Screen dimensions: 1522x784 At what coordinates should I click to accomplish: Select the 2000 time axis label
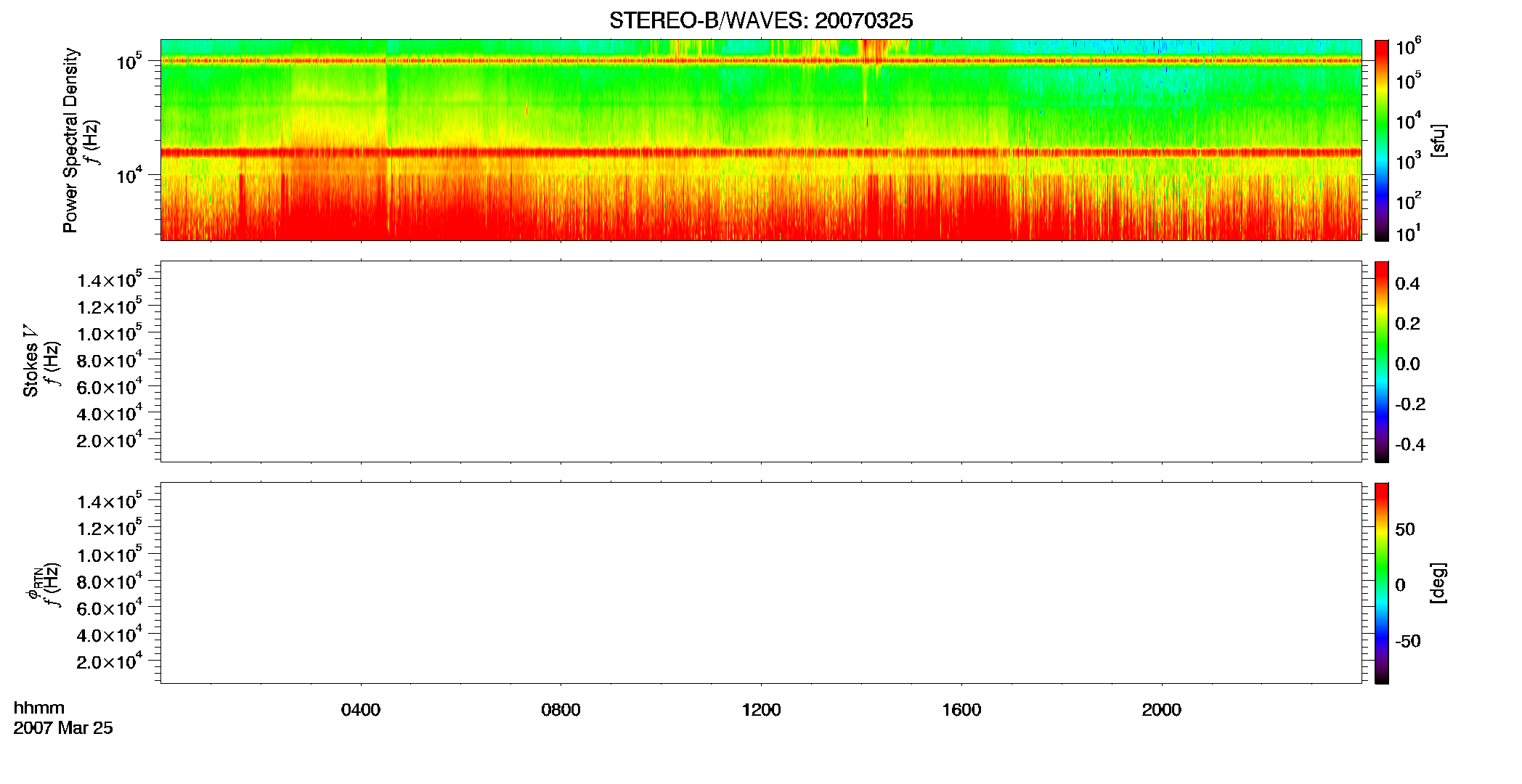click(x=1161, y=710)
